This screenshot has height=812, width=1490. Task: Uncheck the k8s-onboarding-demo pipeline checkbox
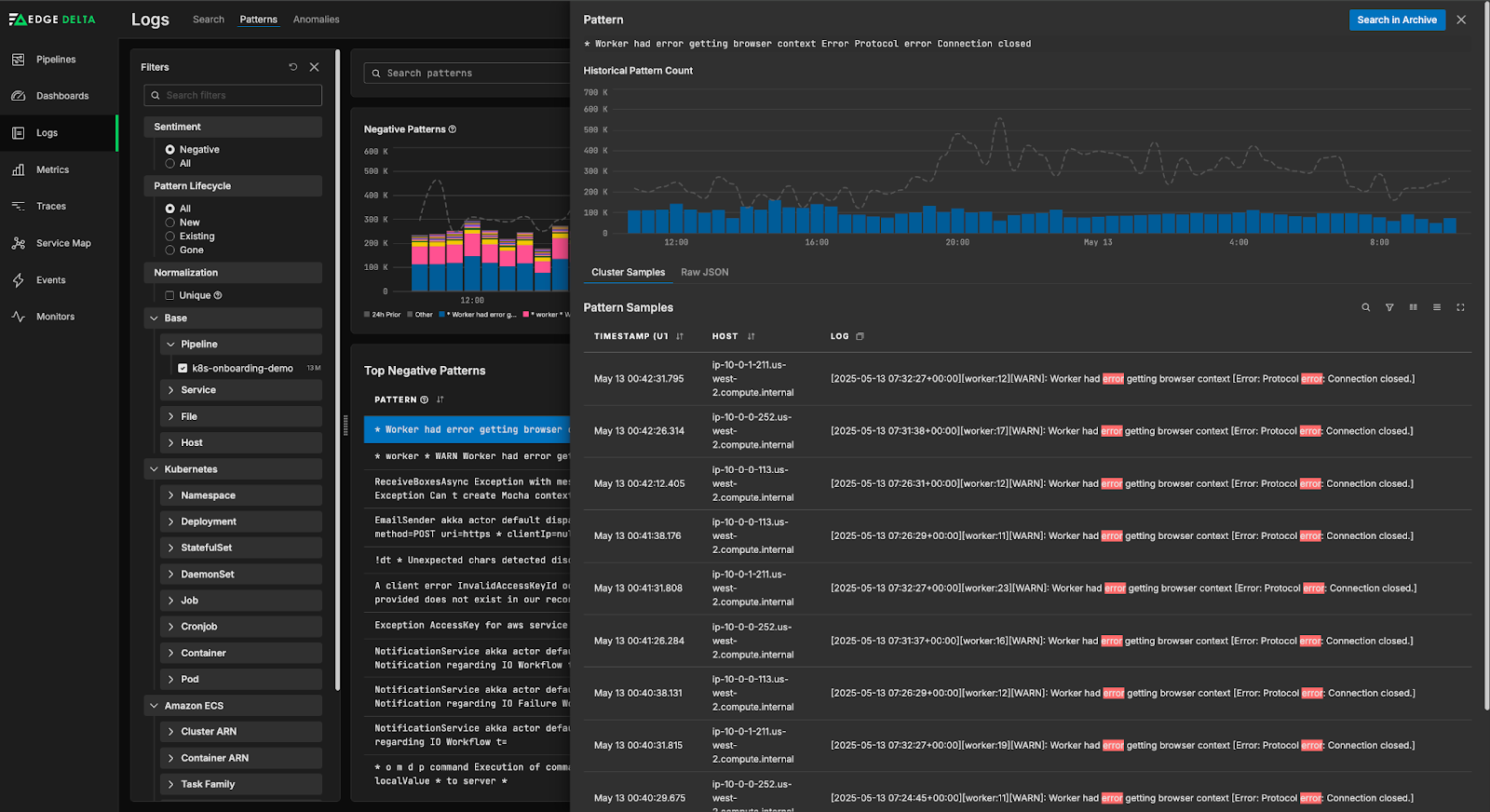[183, 368]
